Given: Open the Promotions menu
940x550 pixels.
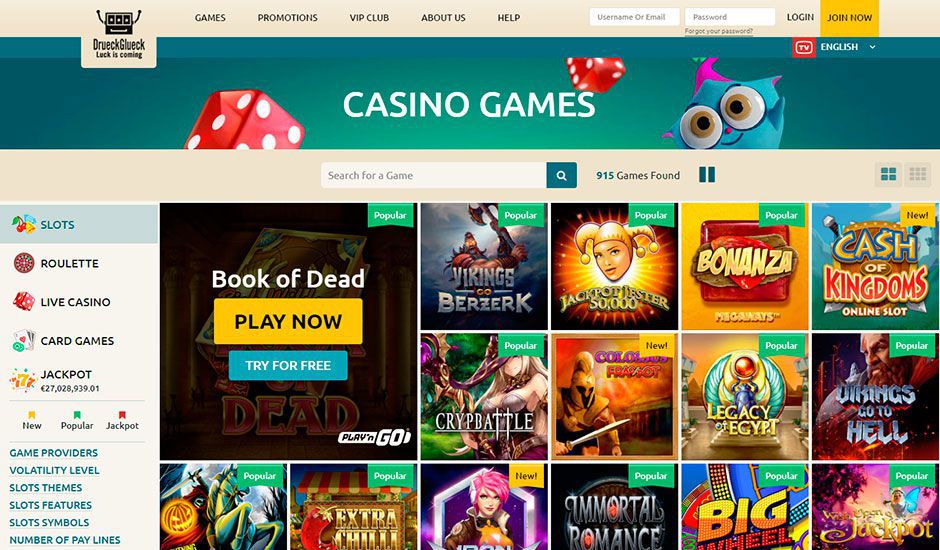Looking at the screenshot, I should [x=288, y=18].
